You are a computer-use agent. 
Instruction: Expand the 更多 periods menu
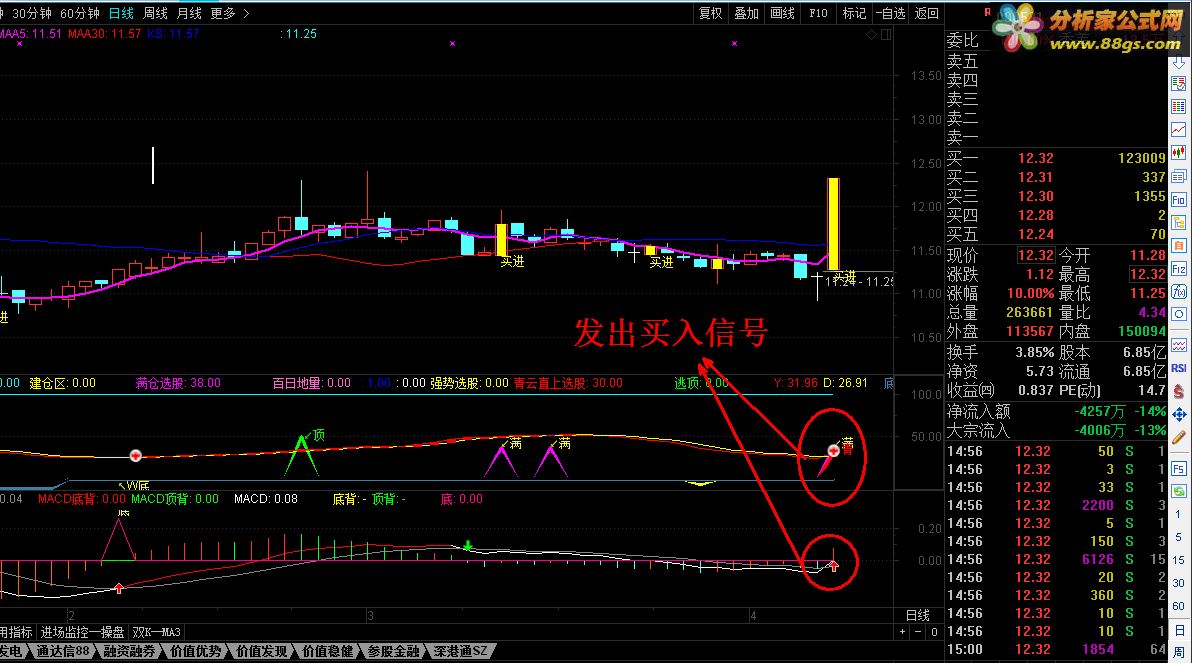point(230,14)
